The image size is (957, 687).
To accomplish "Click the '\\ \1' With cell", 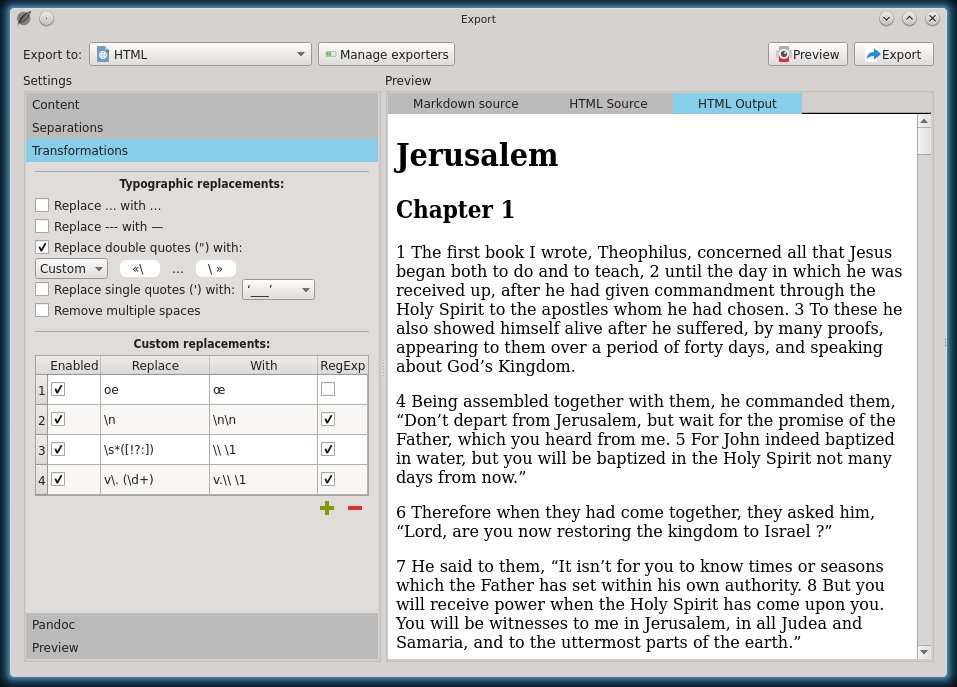I will pos(264,449).
